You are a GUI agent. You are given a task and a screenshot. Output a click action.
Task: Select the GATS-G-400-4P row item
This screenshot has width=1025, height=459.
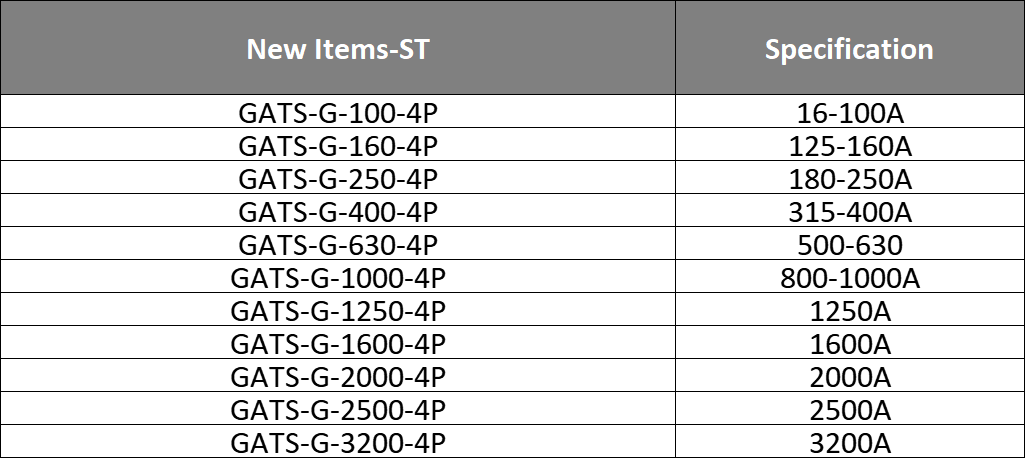[338, 212]
